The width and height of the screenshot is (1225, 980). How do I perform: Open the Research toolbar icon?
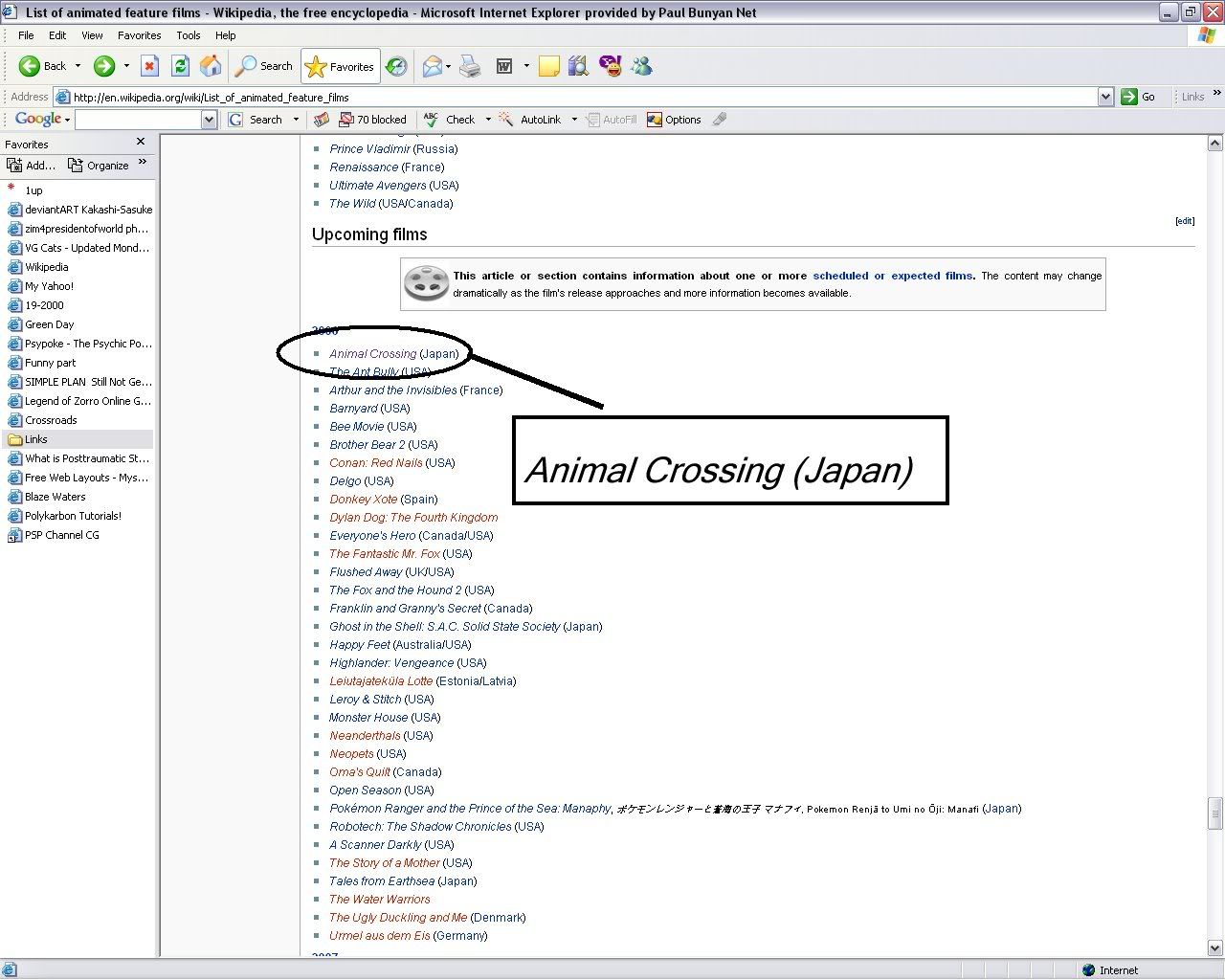[x=578, y=66]
